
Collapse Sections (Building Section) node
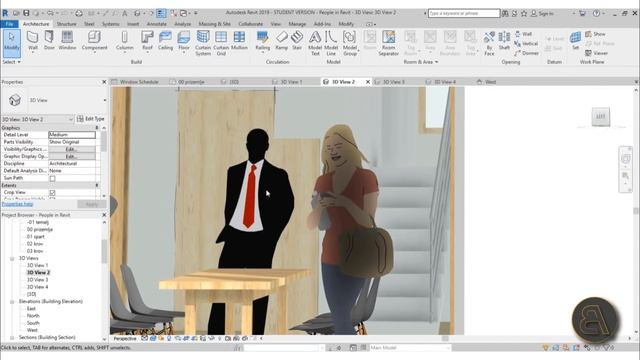[x=12, y=338]
